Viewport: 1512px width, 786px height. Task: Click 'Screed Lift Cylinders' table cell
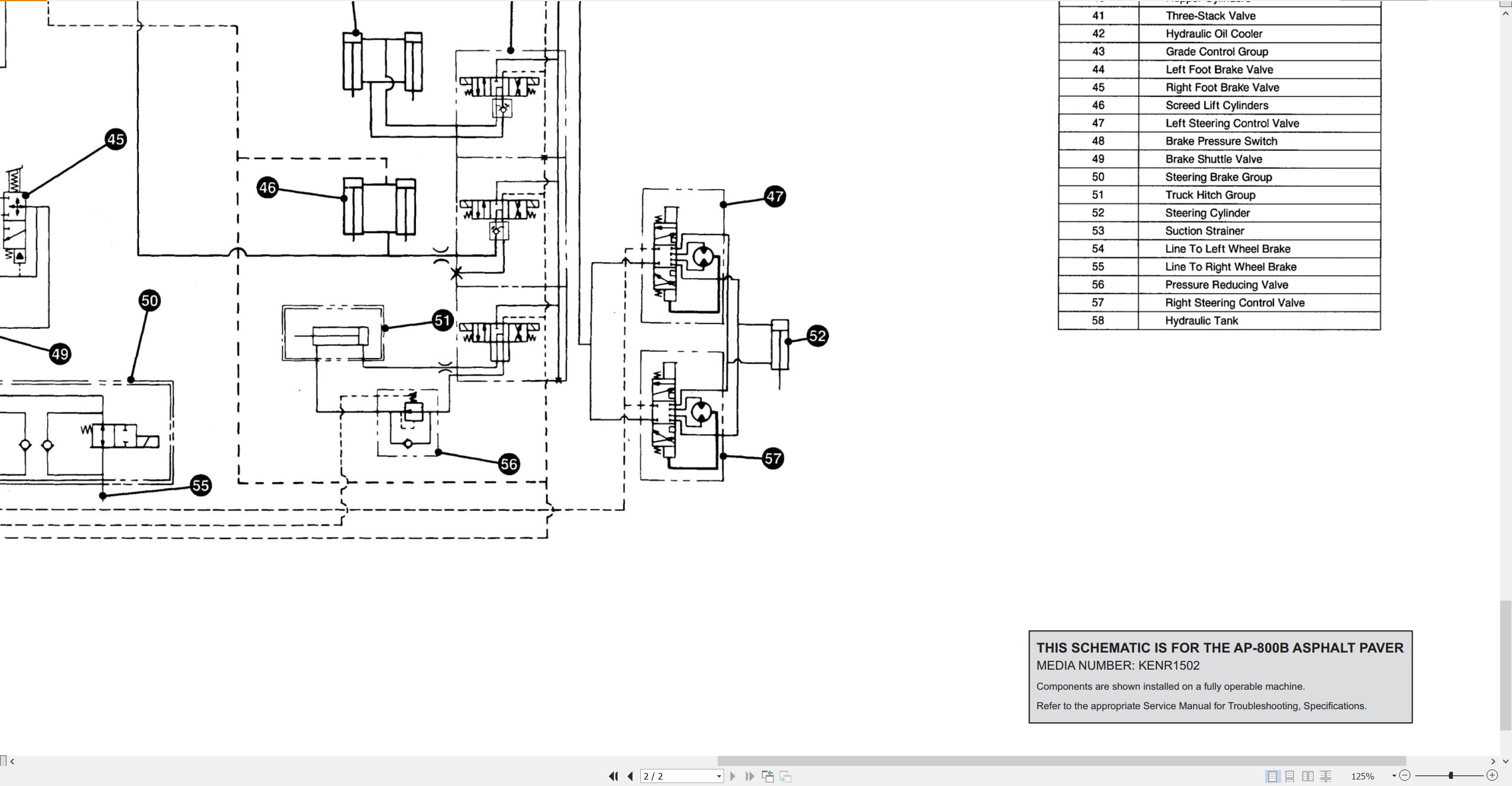1260,105
